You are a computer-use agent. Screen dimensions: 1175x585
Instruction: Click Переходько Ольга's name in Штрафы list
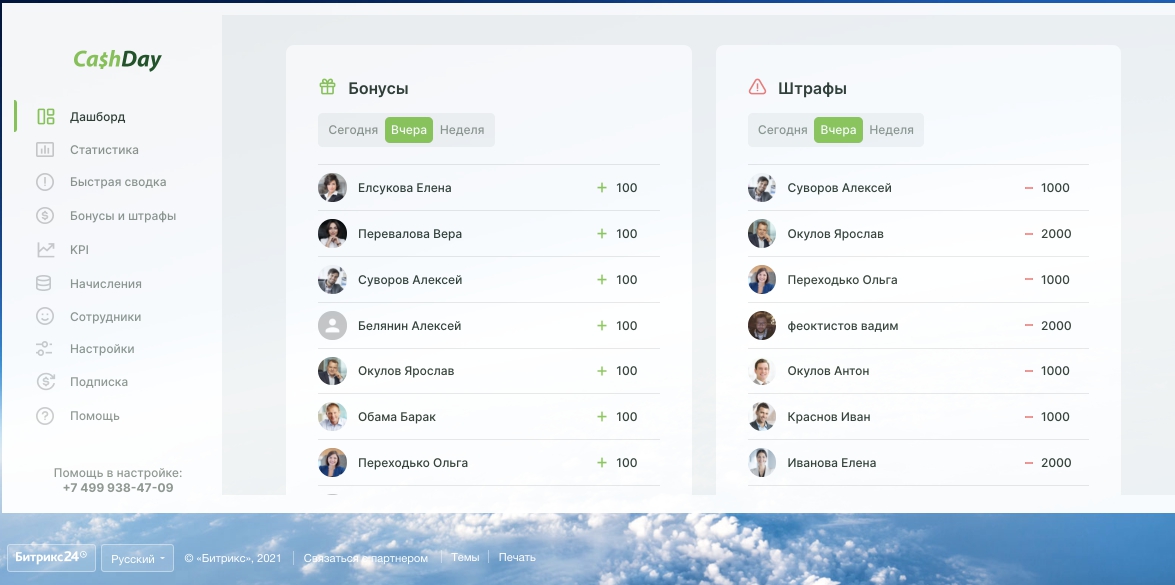coord(842,280)
